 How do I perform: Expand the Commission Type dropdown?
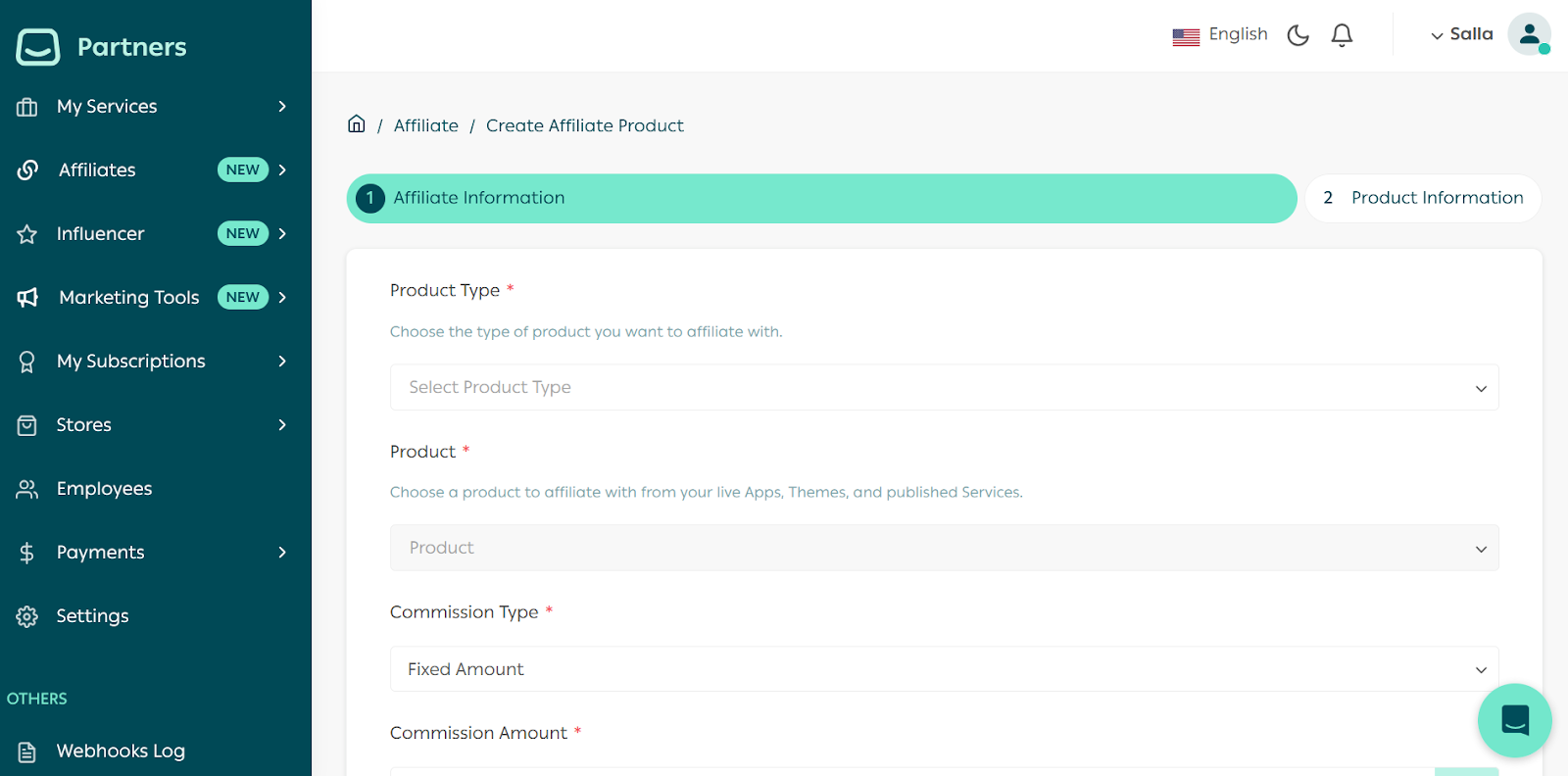[x=944, y=669]
